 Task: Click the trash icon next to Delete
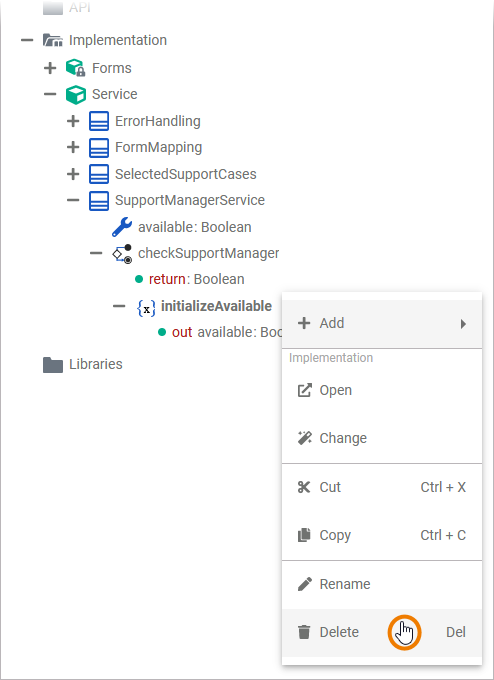point(304,632)
